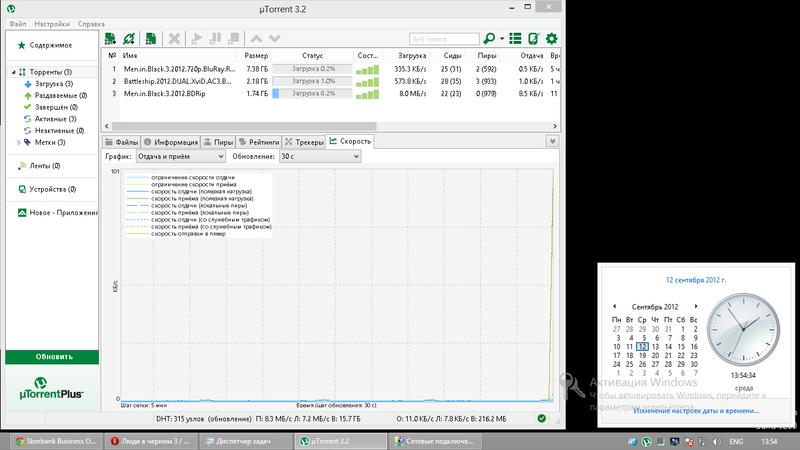Screen dimensions: 800x450
Task: Select Раздаваемые (0) filter
Action: pyautogui.click(x=61, y=95)
